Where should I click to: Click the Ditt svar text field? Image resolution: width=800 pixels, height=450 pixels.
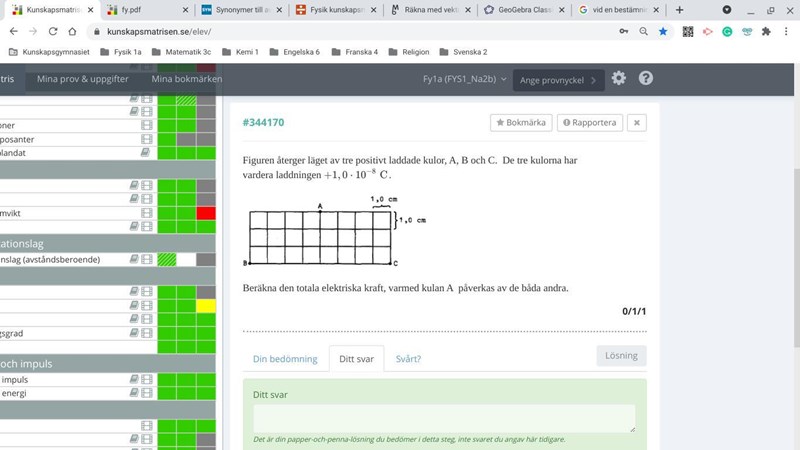click(444, 418)
